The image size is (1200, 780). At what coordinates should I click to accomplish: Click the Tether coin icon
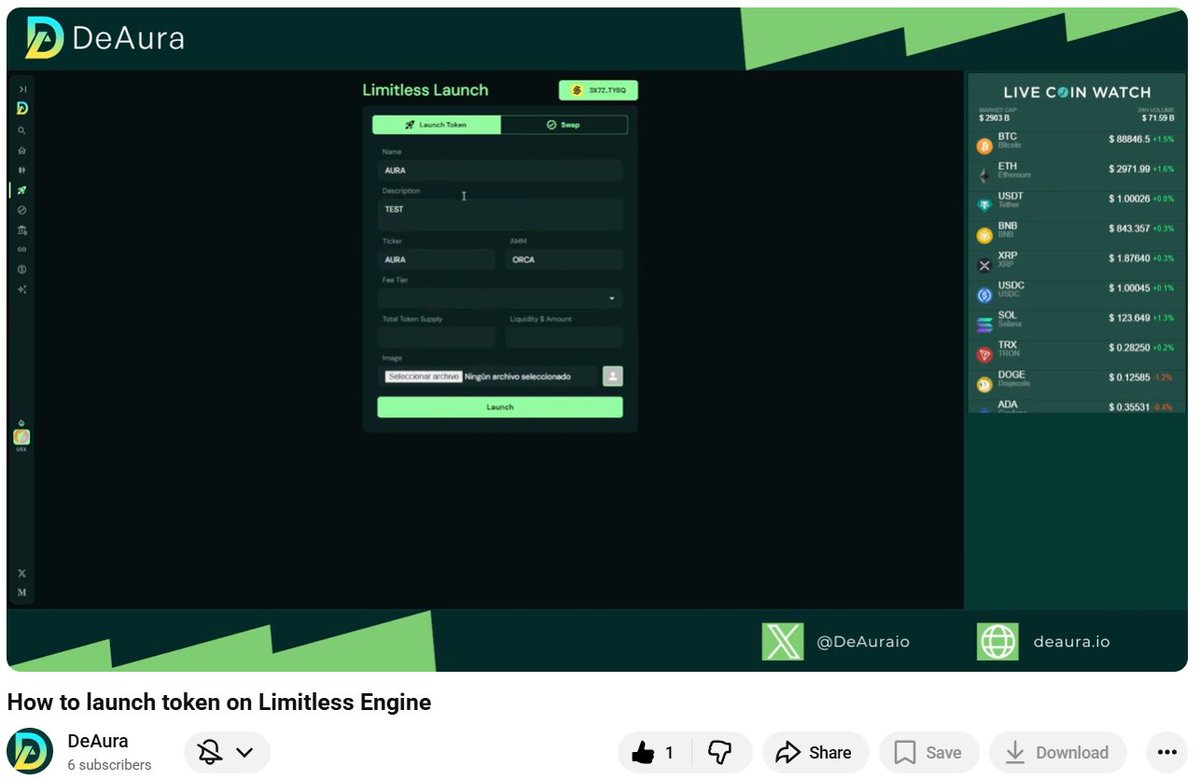984,205
